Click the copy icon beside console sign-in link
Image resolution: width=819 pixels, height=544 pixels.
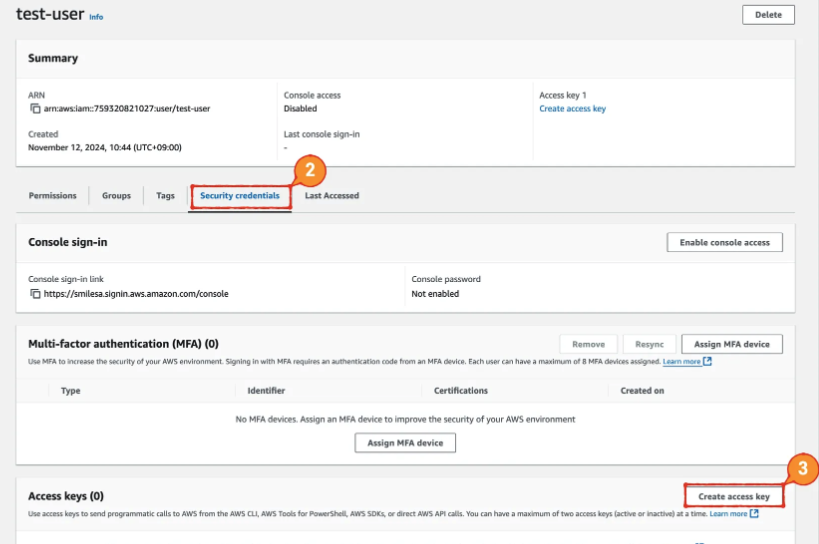pyautogui.click(x=35, y=294)
